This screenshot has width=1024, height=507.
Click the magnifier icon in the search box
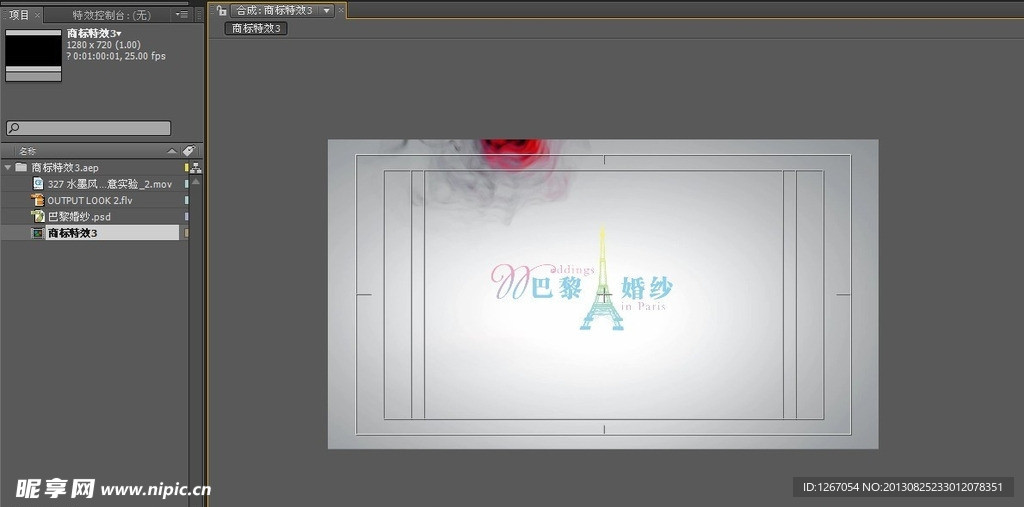[14, 128]
